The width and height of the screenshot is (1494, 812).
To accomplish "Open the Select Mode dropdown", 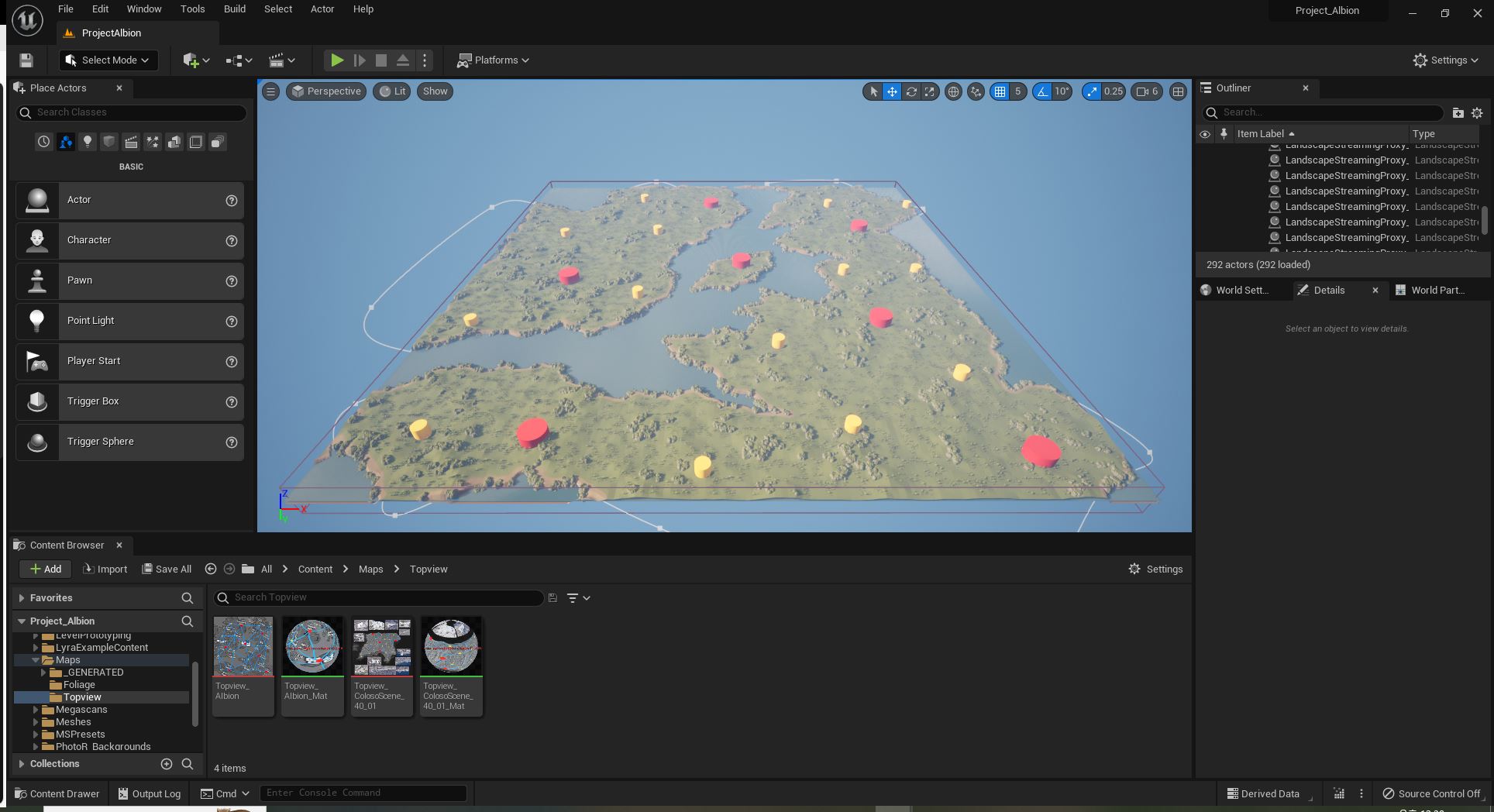I will point(108,60).
